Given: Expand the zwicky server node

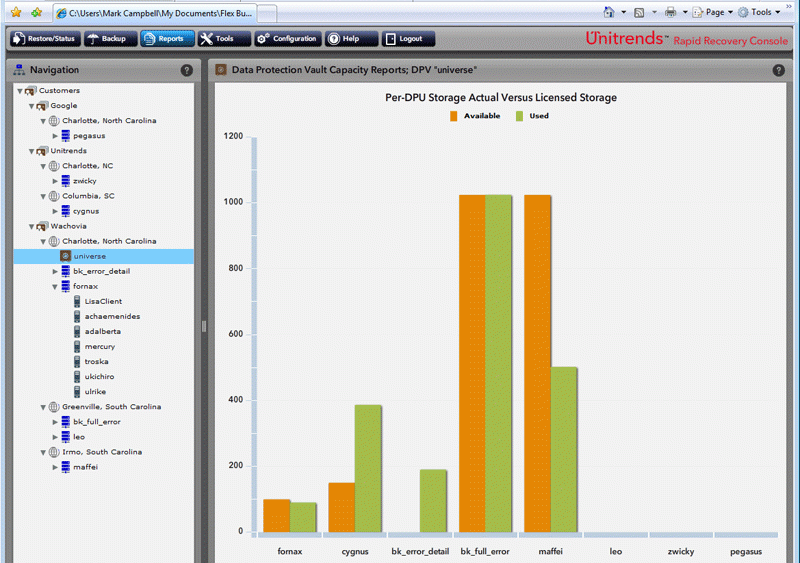Looking at the screenshot, I should (x=55, y=181).
